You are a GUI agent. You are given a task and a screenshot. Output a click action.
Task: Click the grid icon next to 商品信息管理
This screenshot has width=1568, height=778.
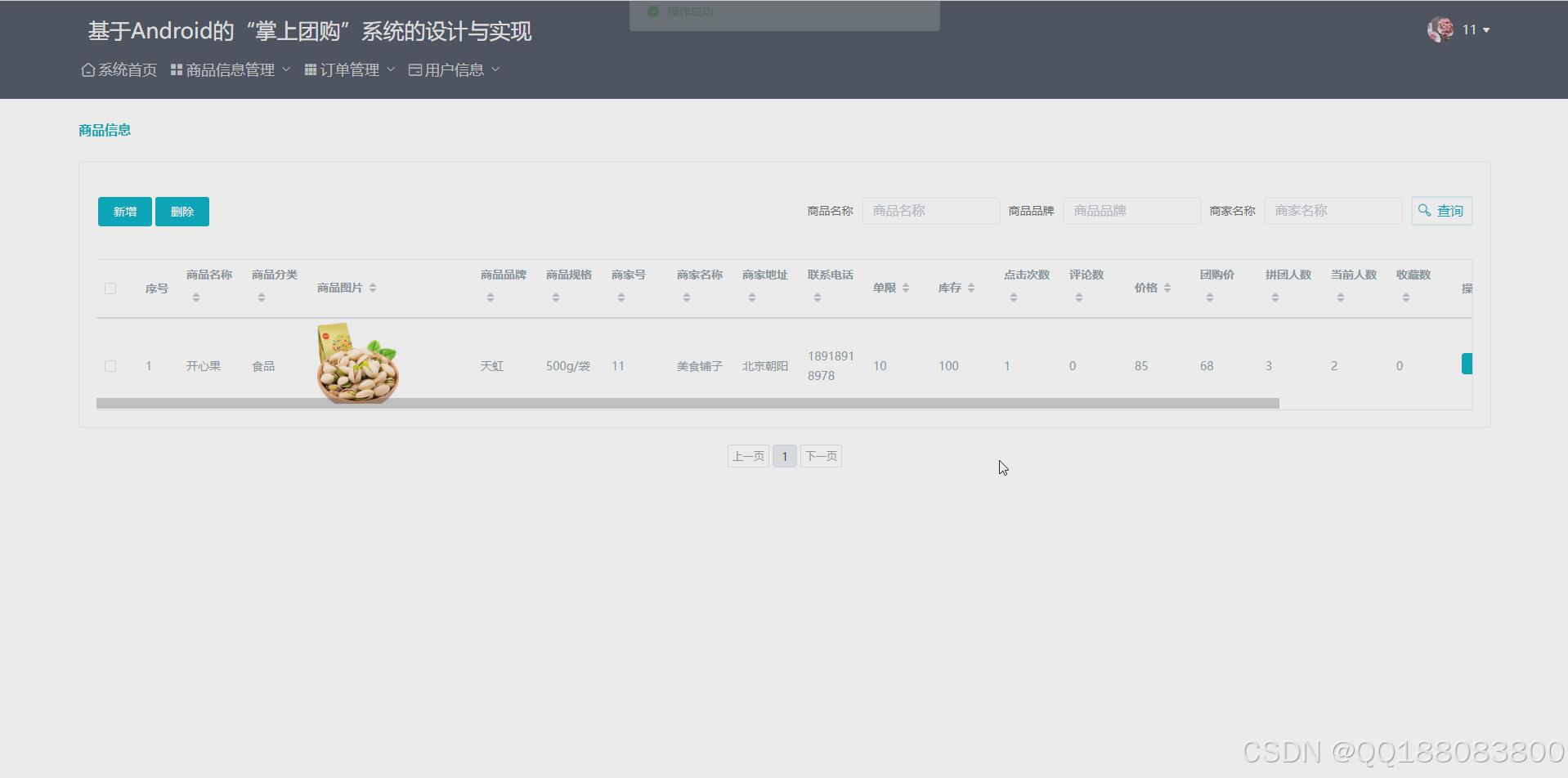tap(176, 69)
